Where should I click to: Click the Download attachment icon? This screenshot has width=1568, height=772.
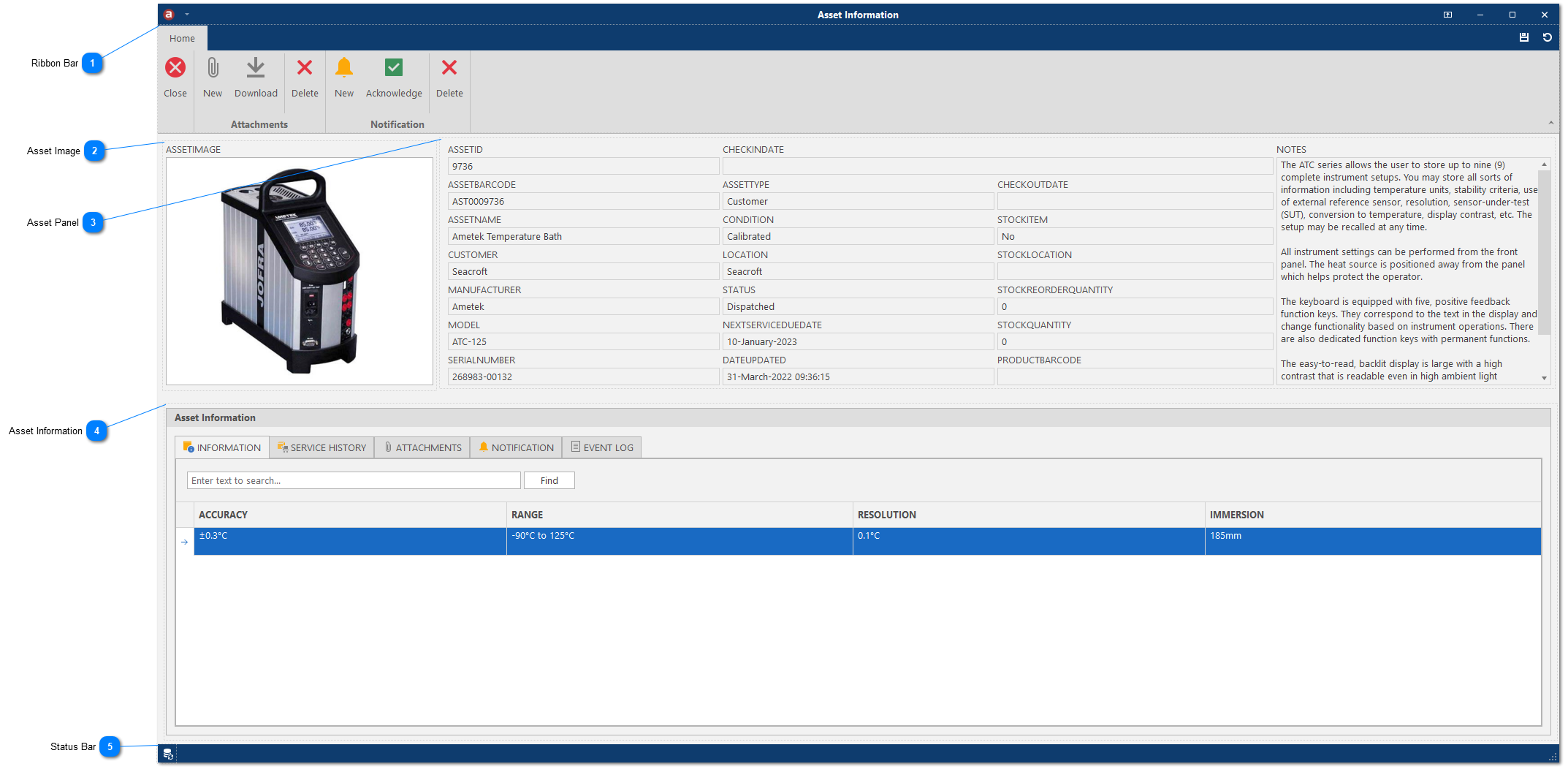[256, 68]
